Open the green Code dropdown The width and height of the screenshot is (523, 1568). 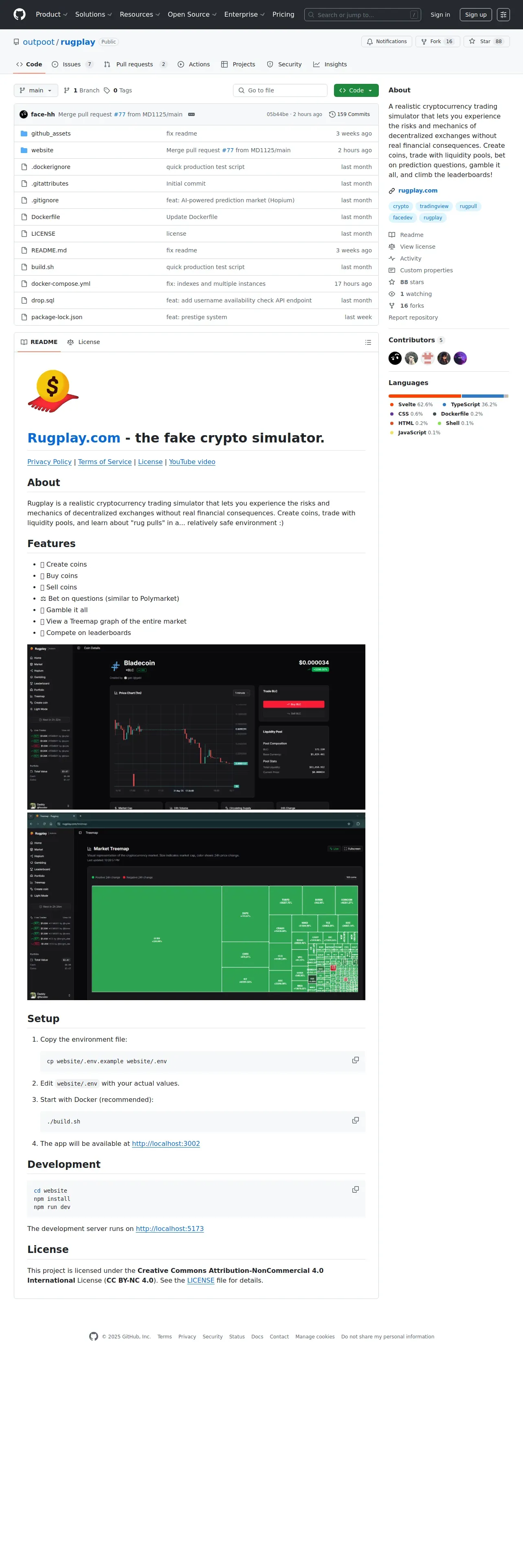(356, 91)
